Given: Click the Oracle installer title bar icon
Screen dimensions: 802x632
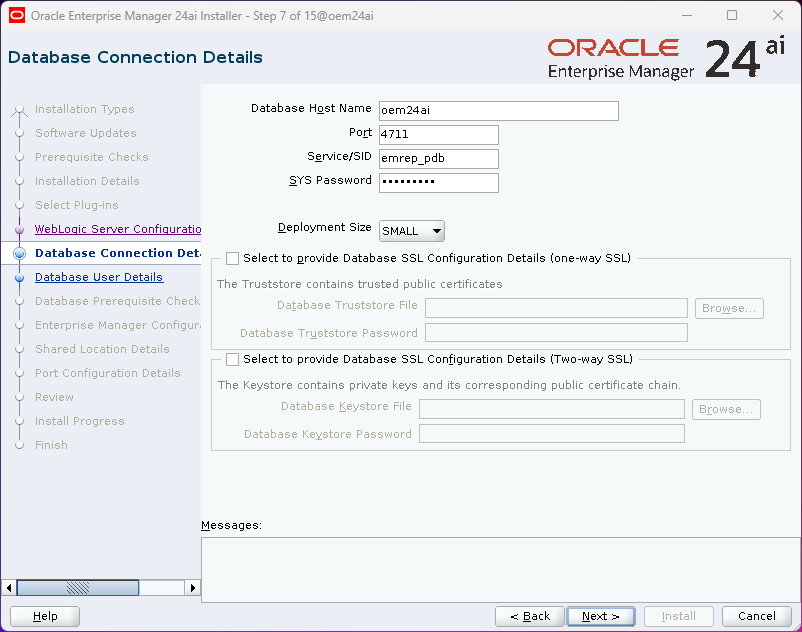Looking at the screenshot, I should click(16, 15).
